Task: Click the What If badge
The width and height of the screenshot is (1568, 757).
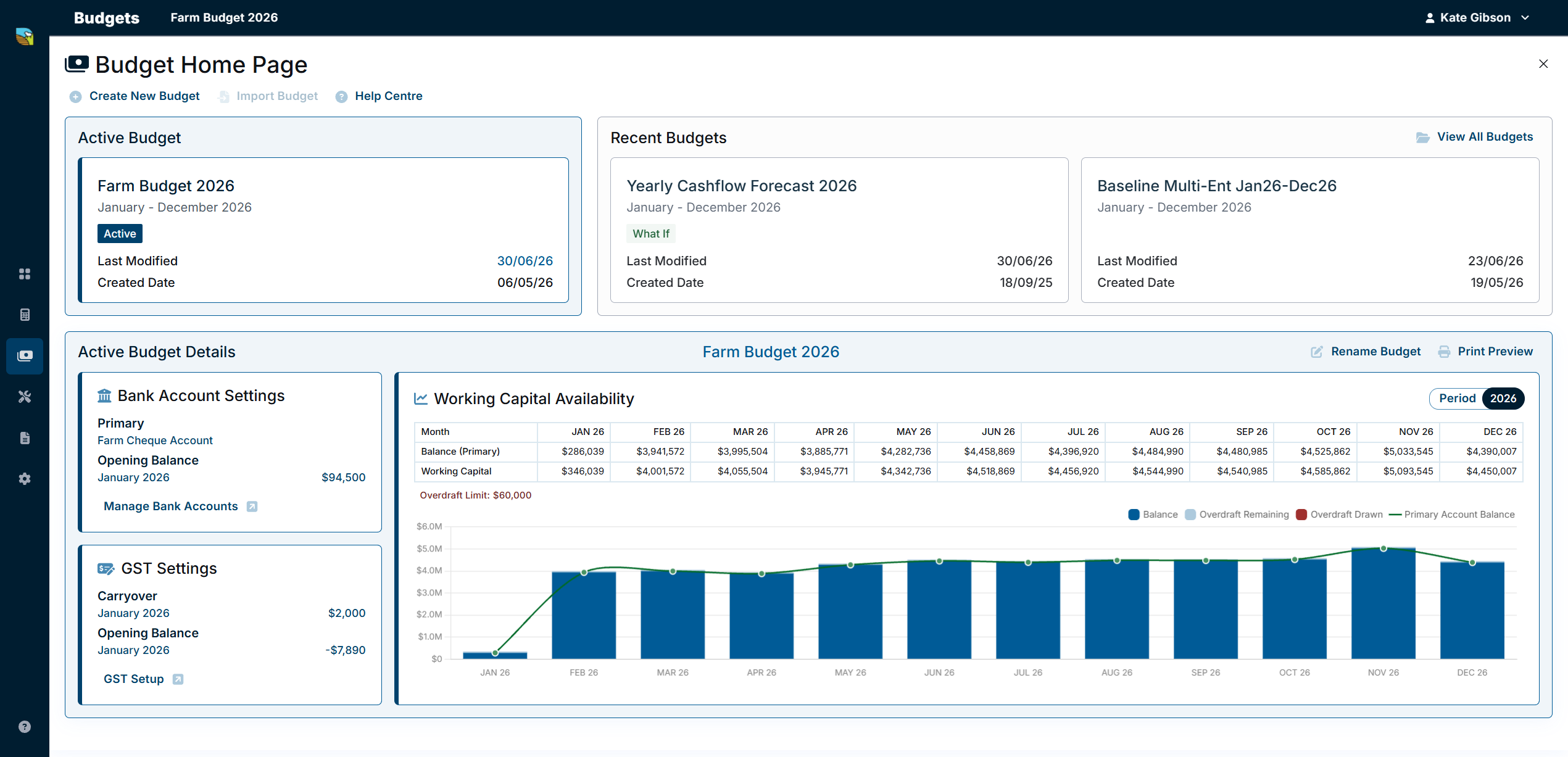Action: click(651, 234)
